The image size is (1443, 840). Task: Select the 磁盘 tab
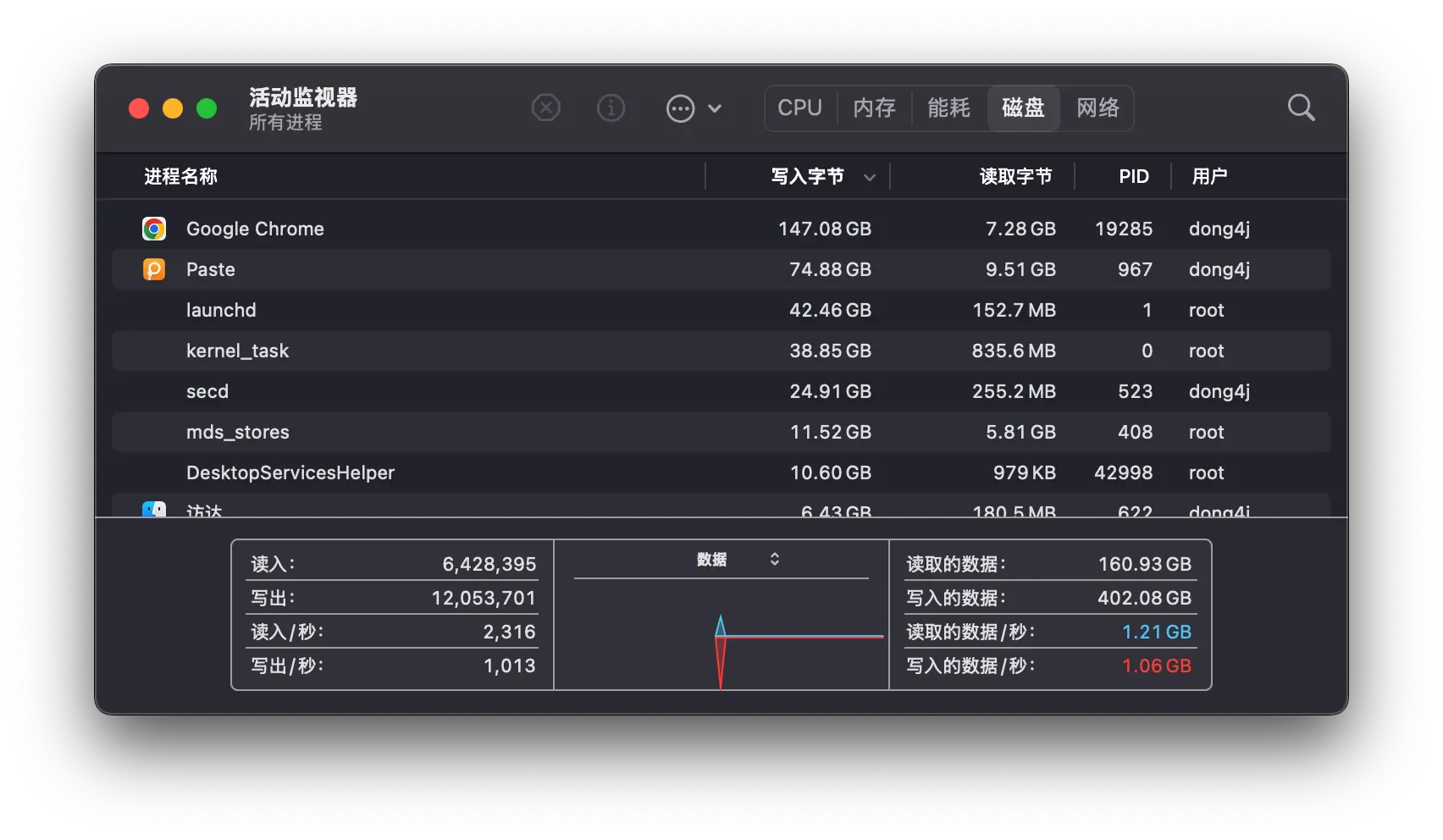tap(1023, 108)
